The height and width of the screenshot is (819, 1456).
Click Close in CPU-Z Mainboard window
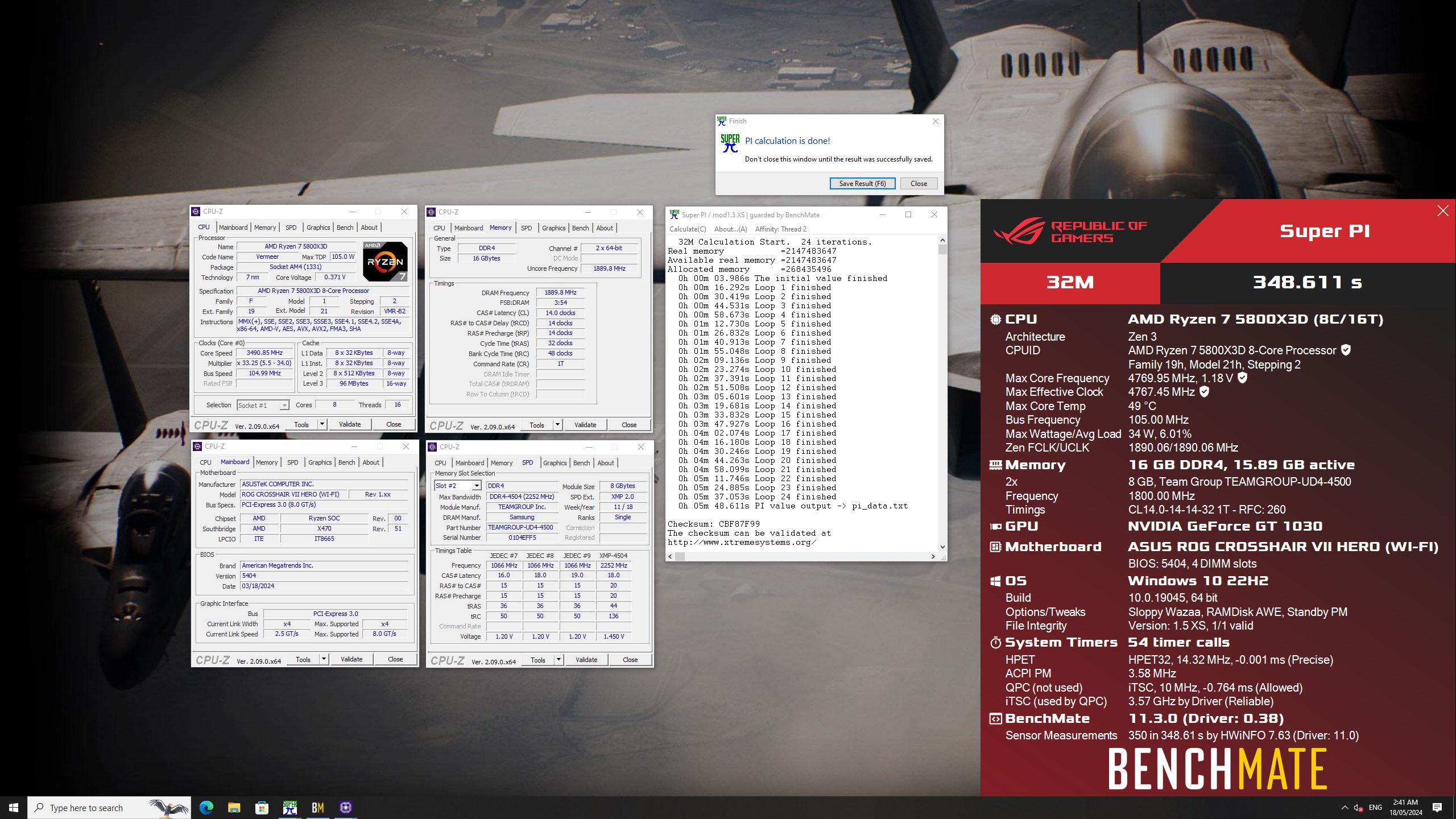pos(395,659)
